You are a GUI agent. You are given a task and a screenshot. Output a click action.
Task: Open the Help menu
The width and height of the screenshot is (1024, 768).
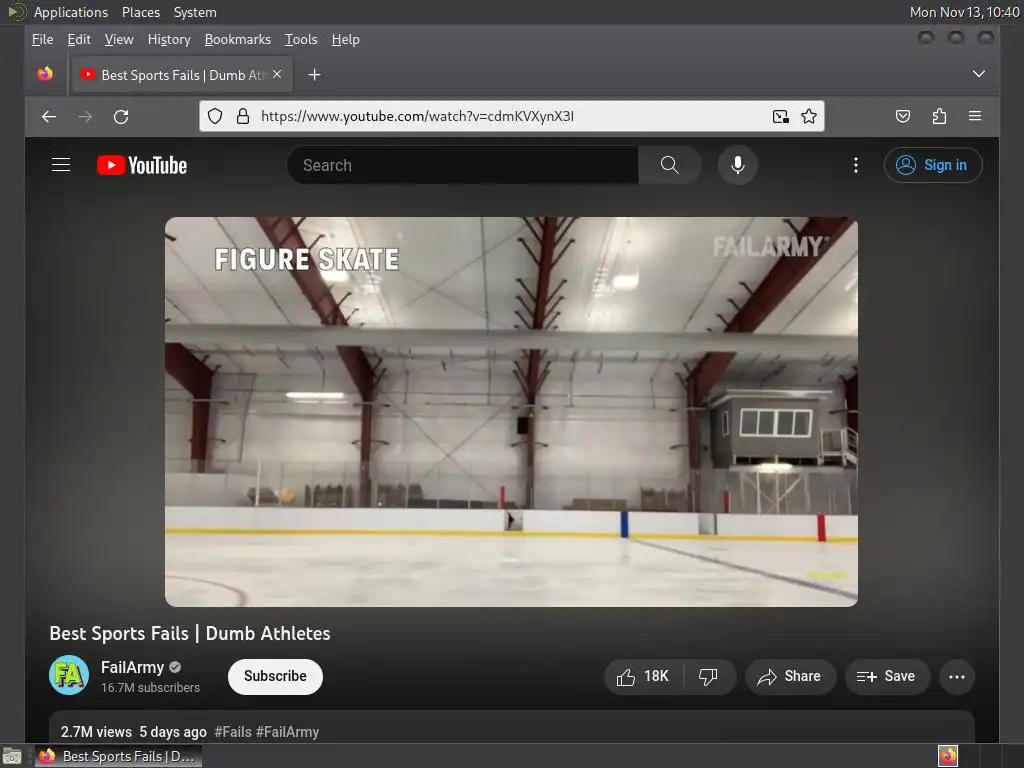pyautogui.click(x=345, y=39)
